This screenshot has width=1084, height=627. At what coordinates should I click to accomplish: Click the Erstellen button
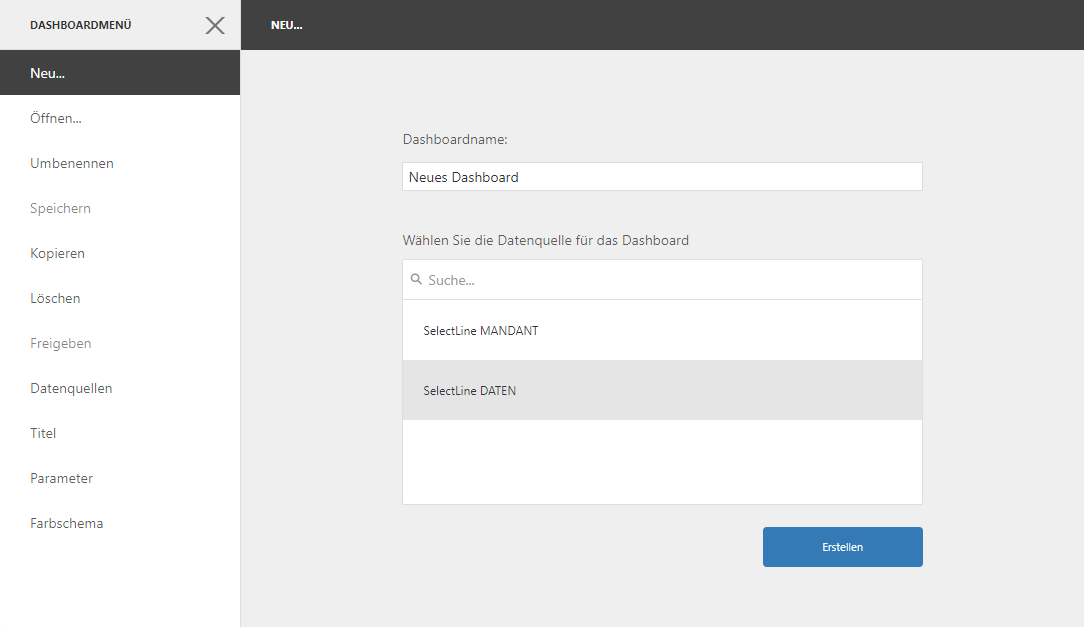click(843, 547)
